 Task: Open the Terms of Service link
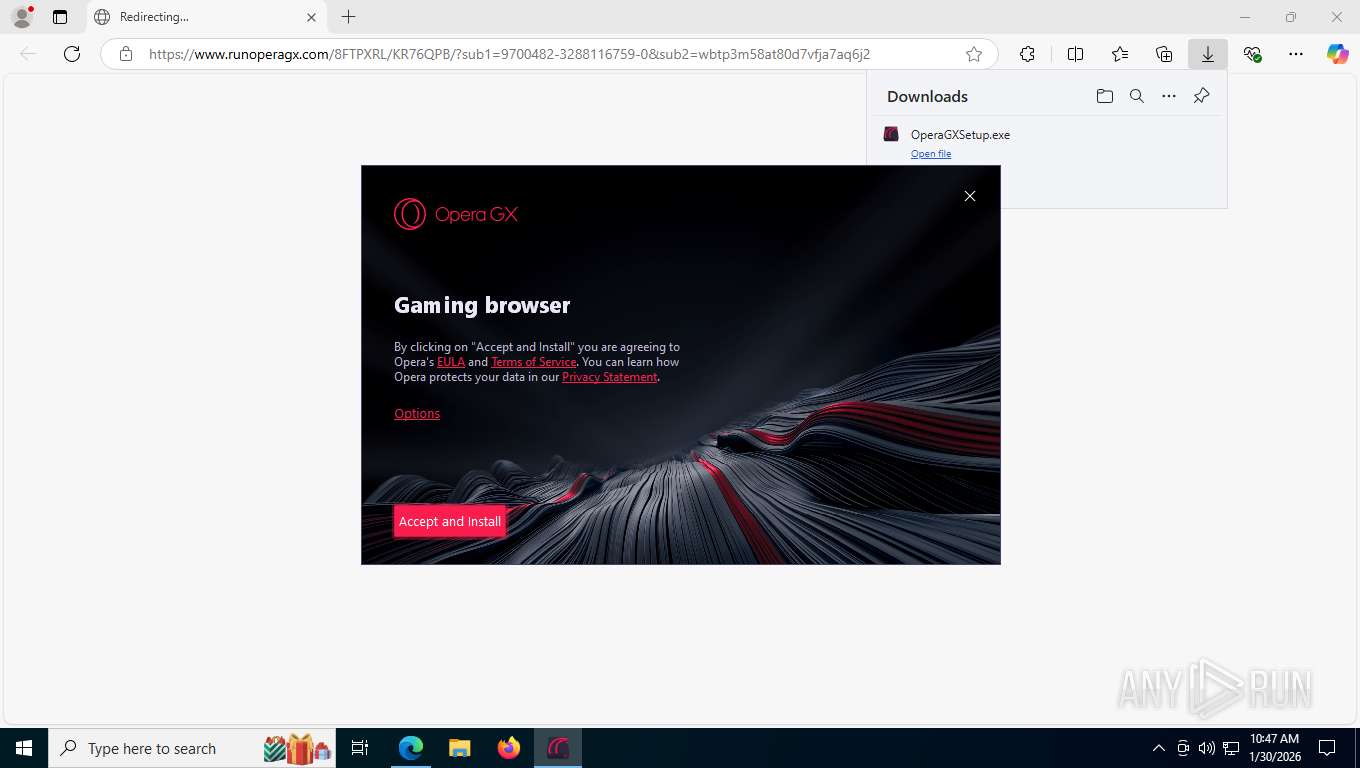[533, 361]
